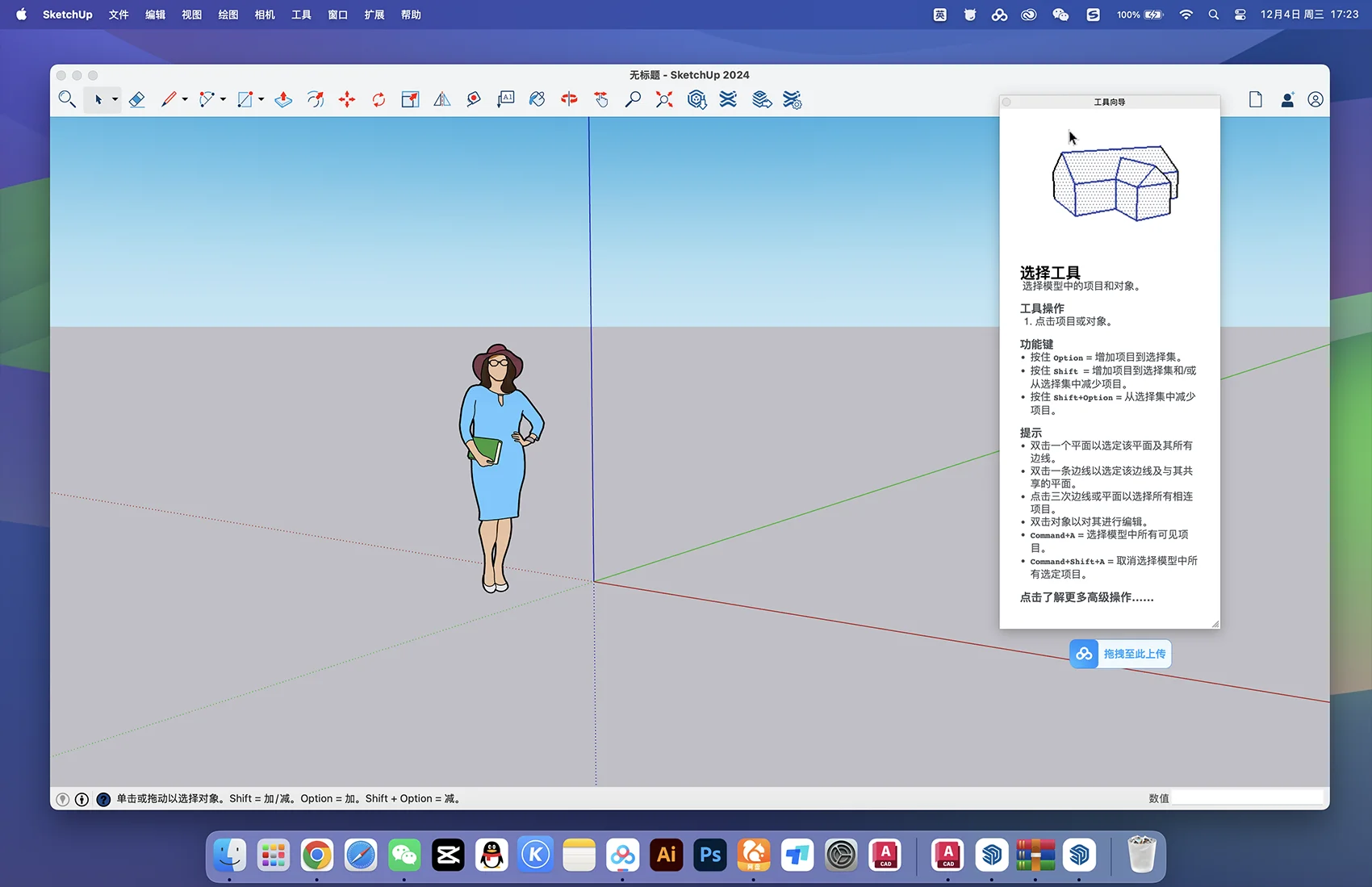Expand the Arc tool dropdown arrow

click(x=223, y=99)
